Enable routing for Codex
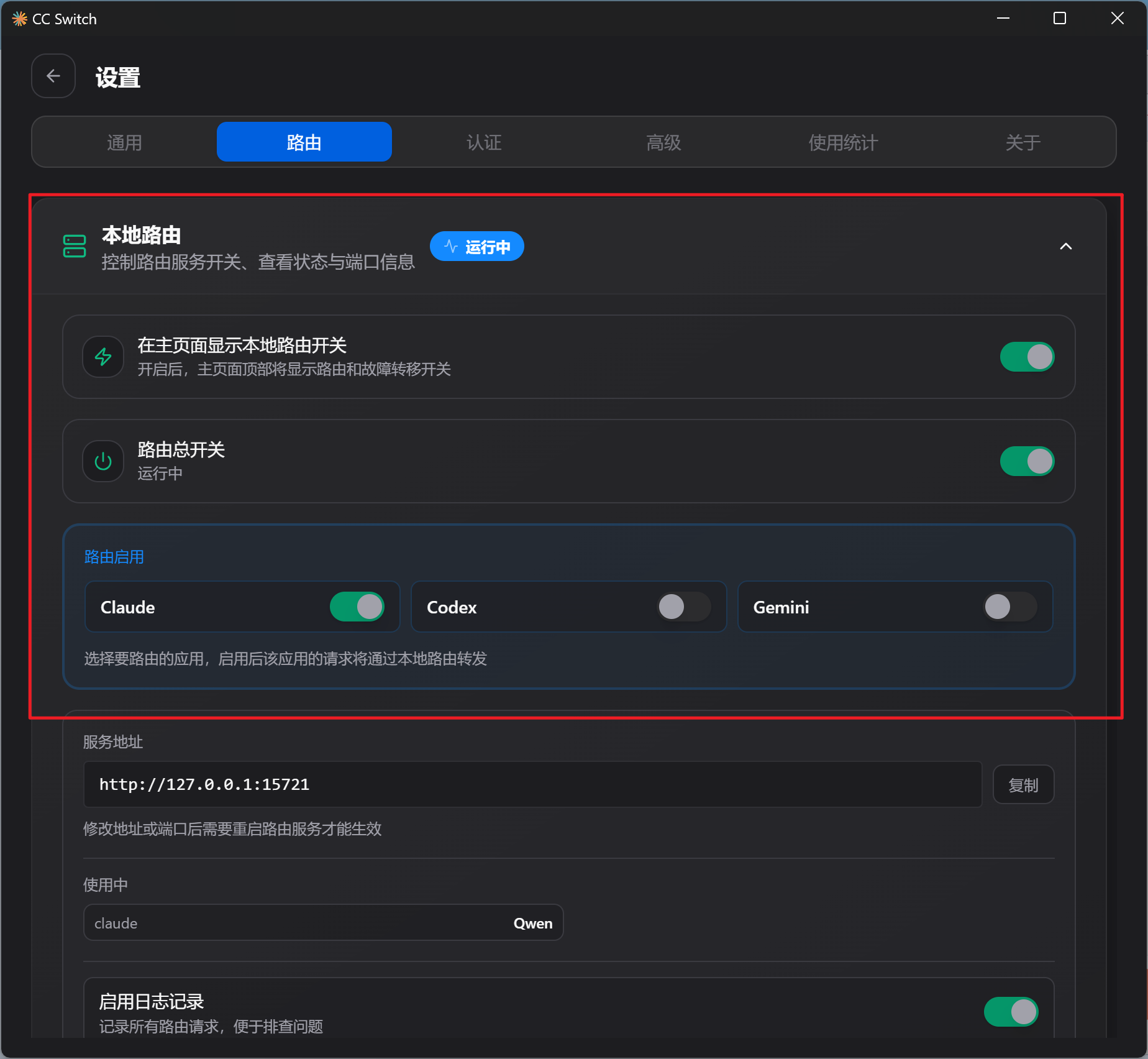The height and width of the screenshot is (1059, 1148). [x=684, y=607]
